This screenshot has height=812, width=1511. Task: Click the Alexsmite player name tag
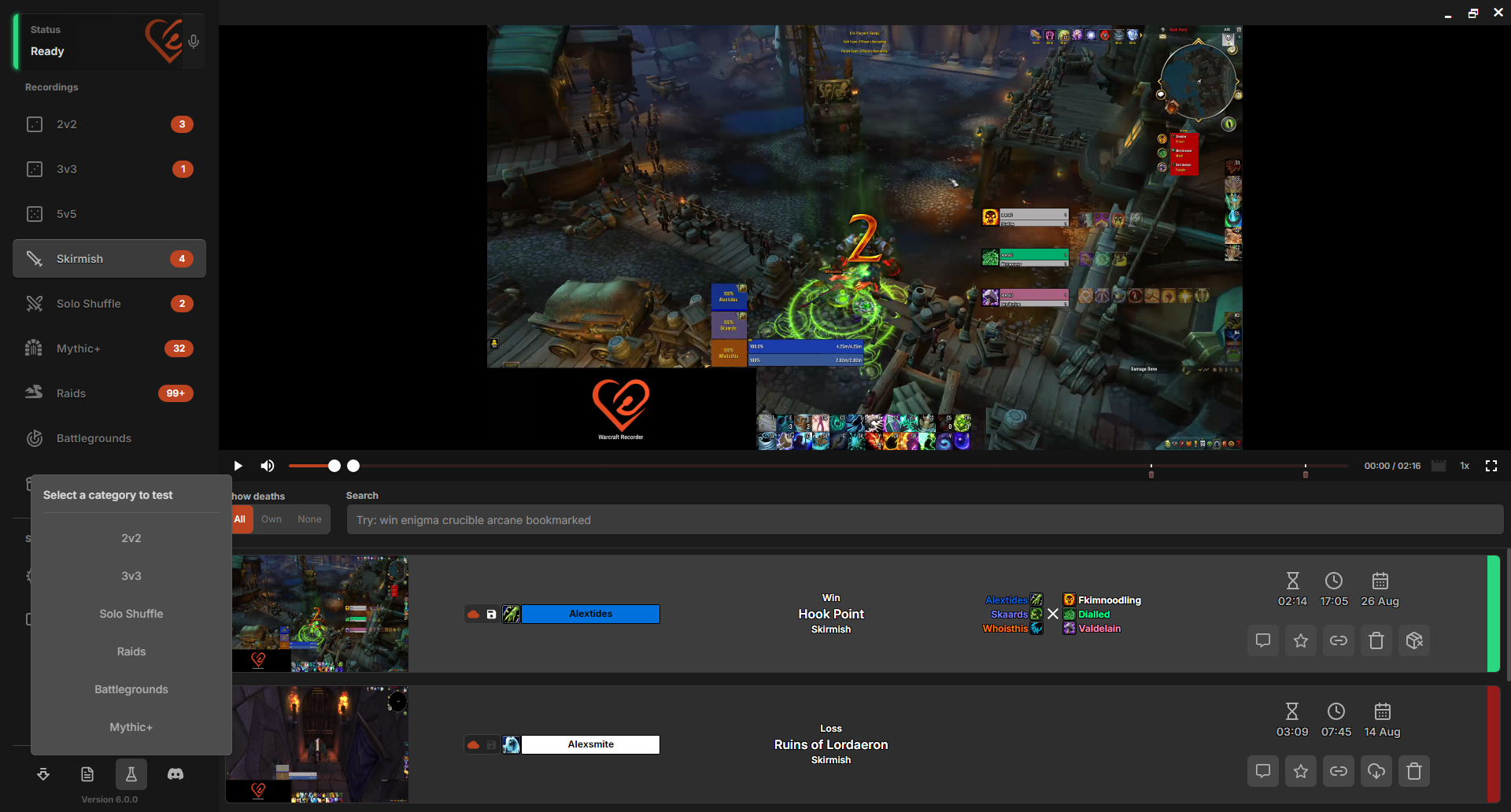click(591, 744)
